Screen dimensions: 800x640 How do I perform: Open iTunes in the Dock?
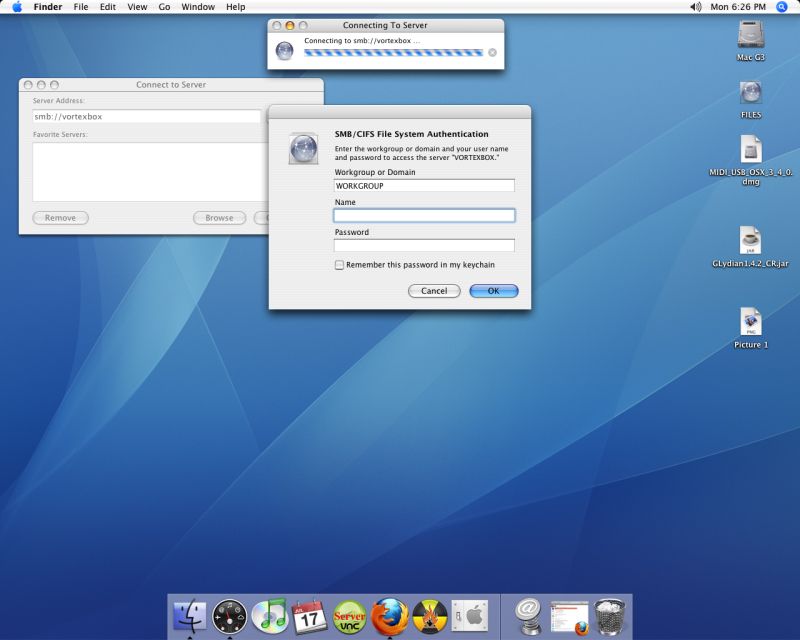click(x=270, y=616)
